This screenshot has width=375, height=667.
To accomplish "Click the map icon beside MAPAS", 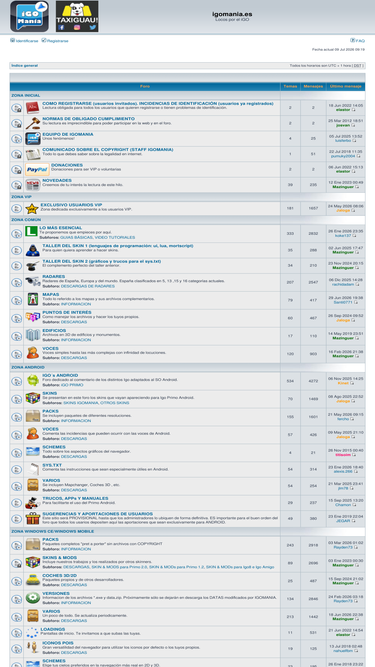I will pos(33,299).
